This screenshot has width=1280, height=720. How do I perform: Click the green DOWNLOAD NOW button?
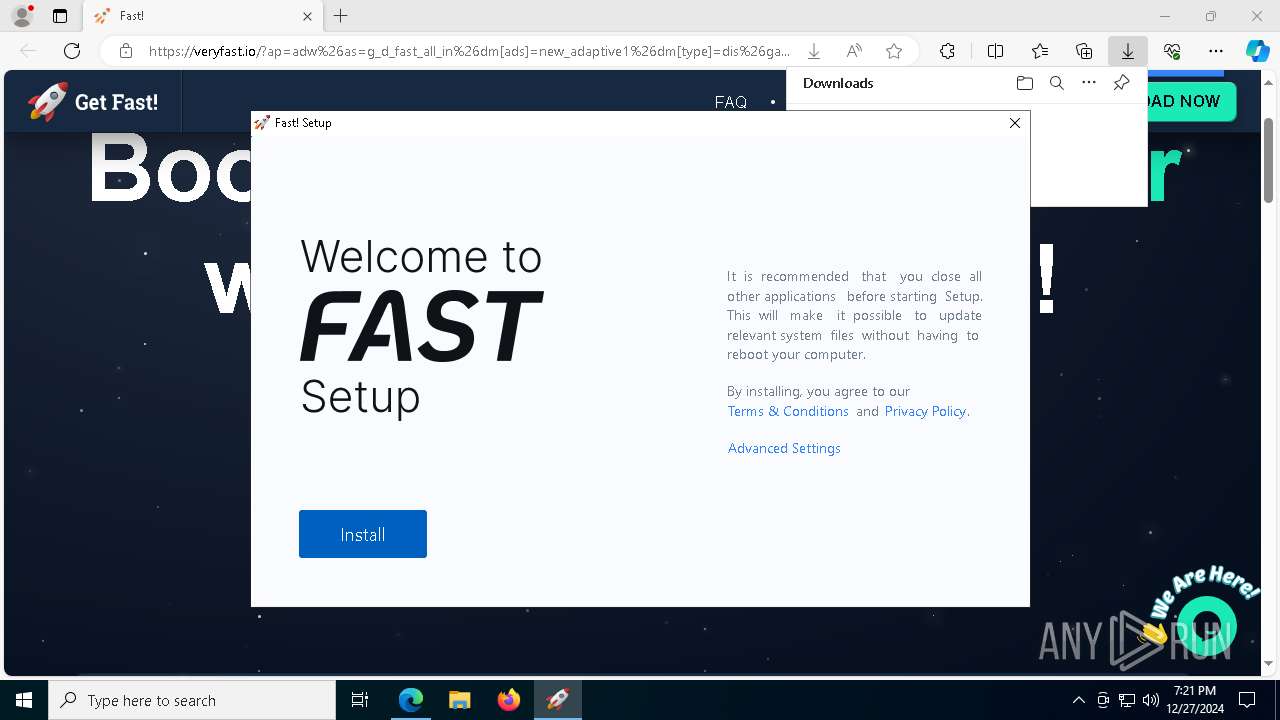[x=1191, y=101]
